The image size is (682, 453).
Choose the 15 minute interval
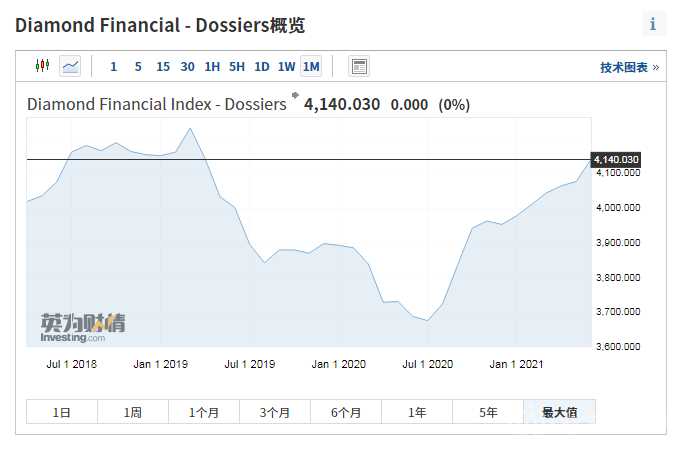pyautogui.click(x=163, y=67)
